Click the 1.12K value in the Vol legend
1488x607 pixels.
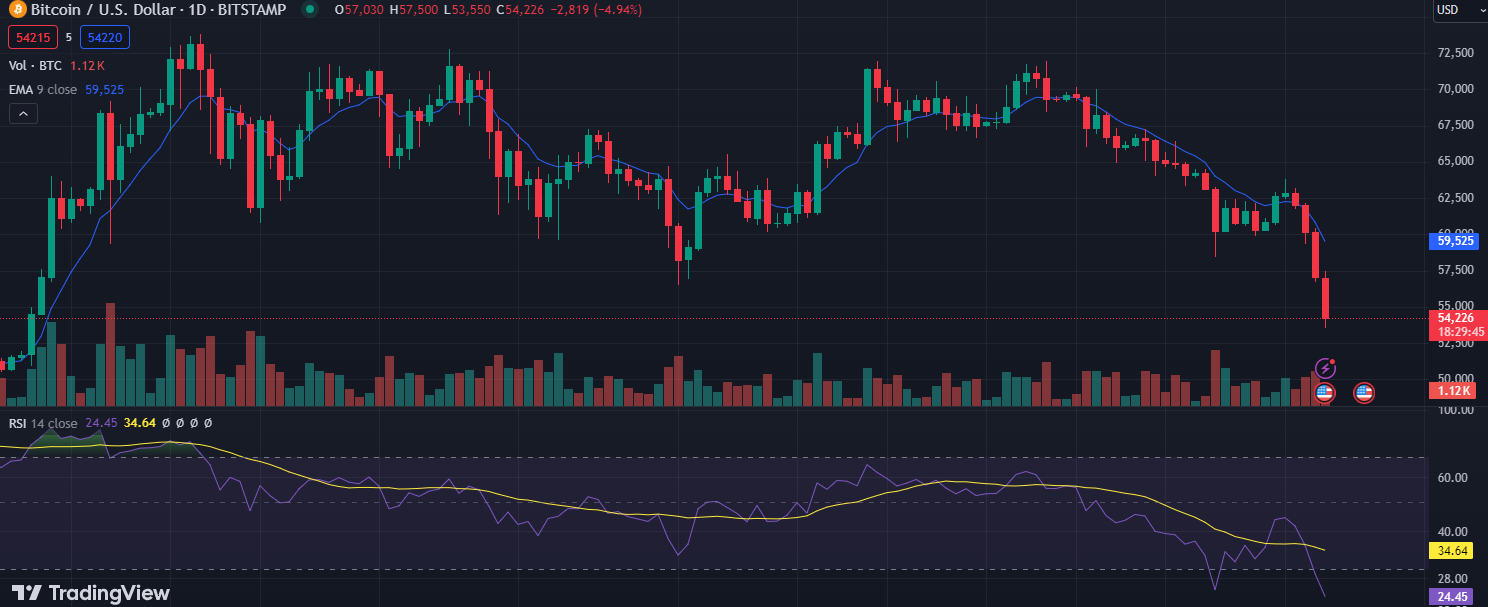coord(87,65)
